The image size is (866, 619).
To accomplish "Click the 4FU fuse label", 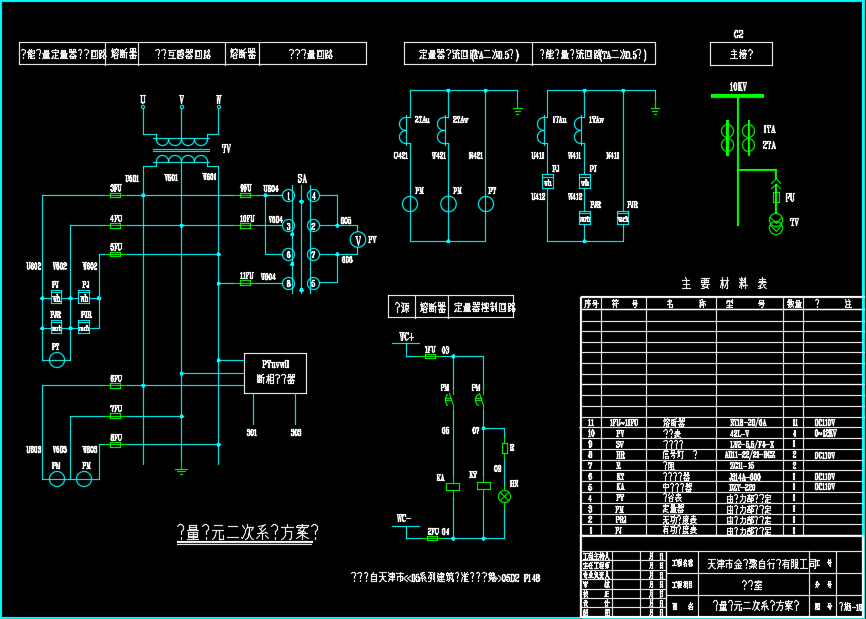I will (115, 218).
